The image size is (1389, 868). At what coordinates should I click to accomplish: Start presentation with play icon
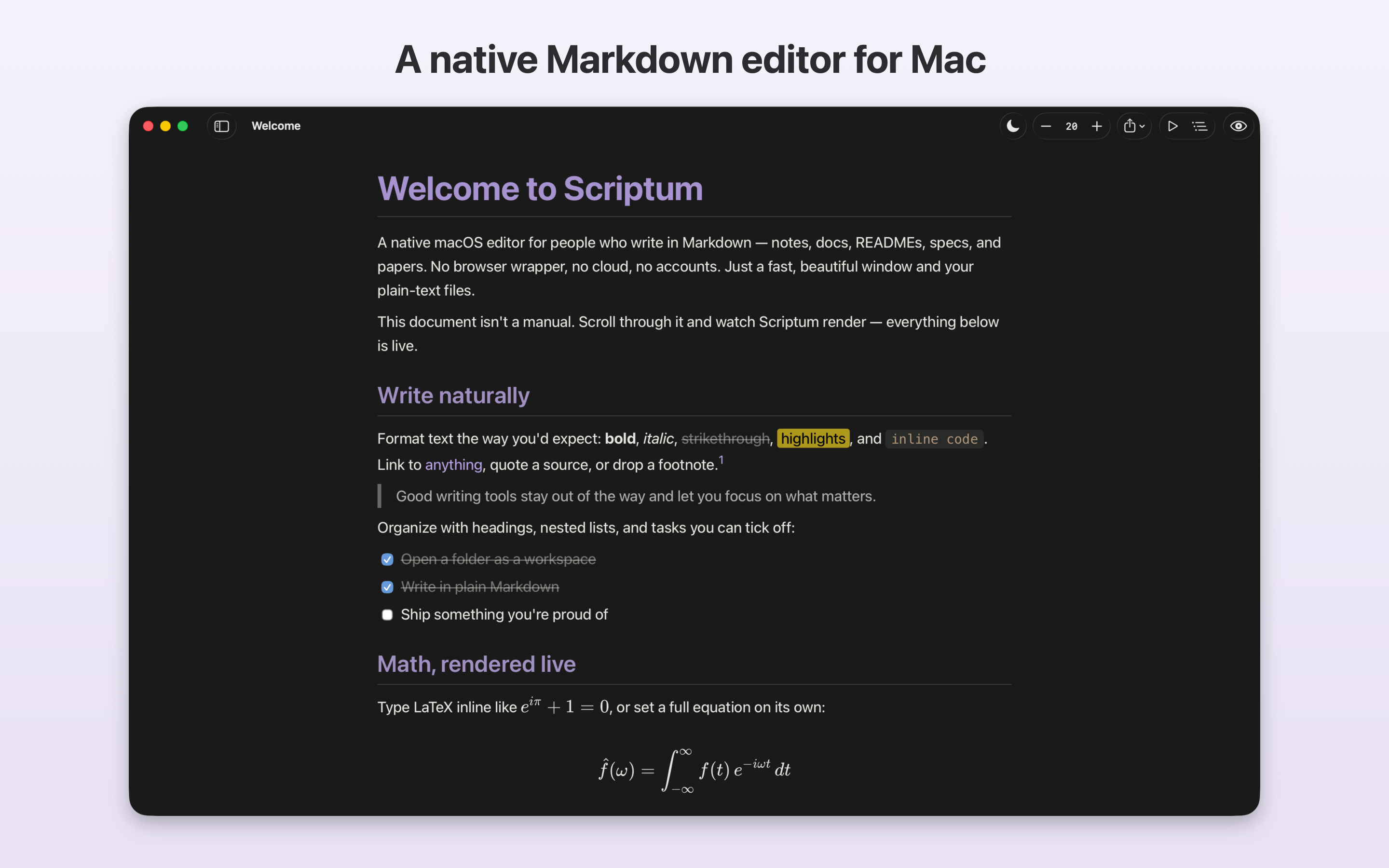[1172, 126]
